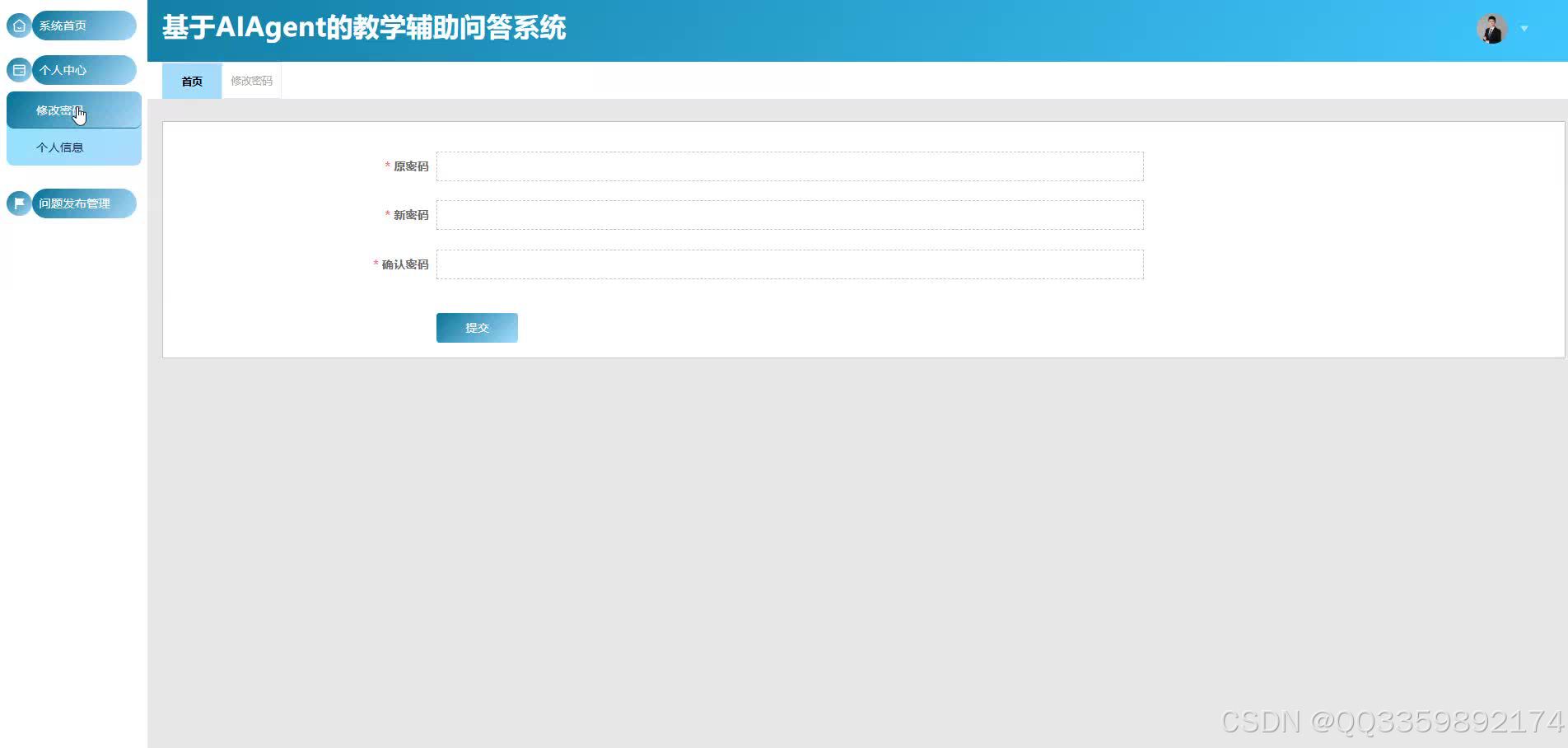
Task: Switch to the 首页 tab
Action: tap(192, 81)
